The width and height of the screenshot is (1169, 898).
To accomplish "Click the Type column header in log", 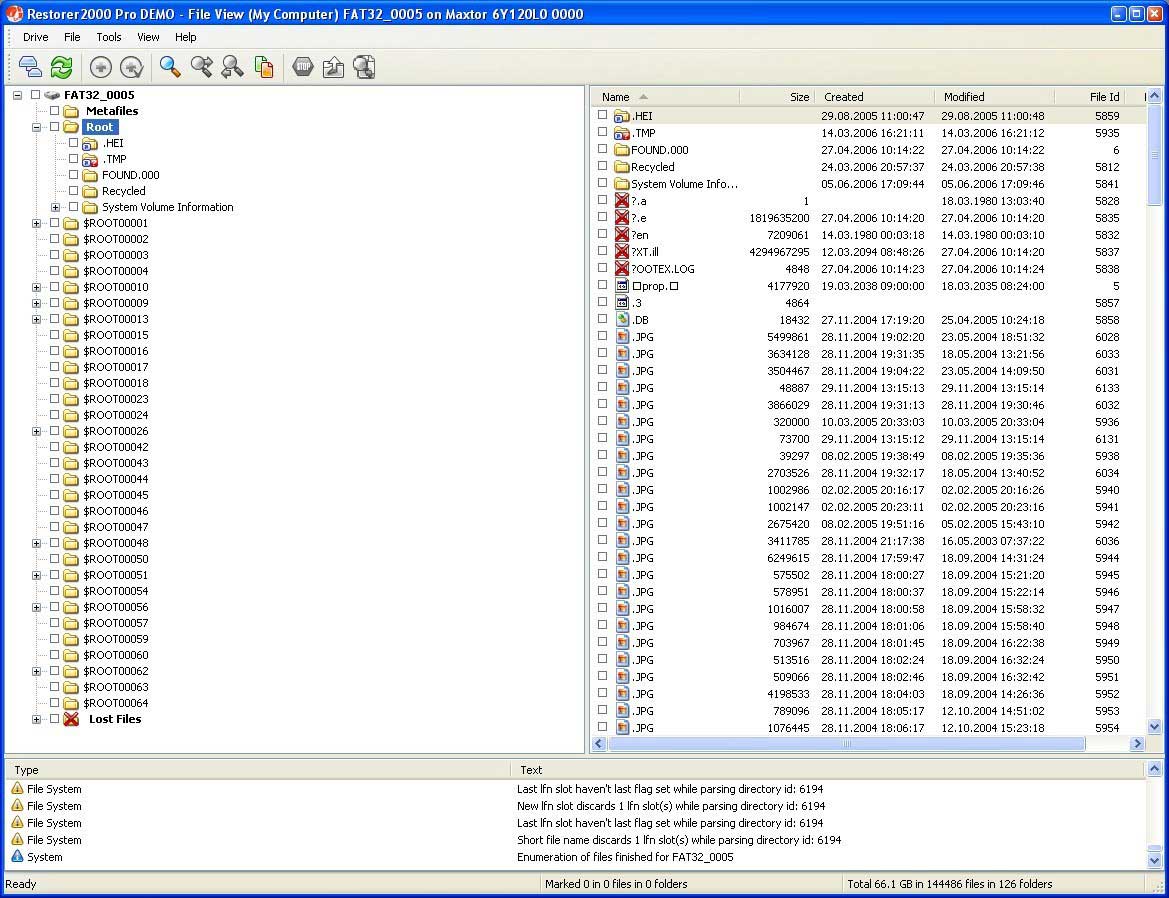I will 258,770.
